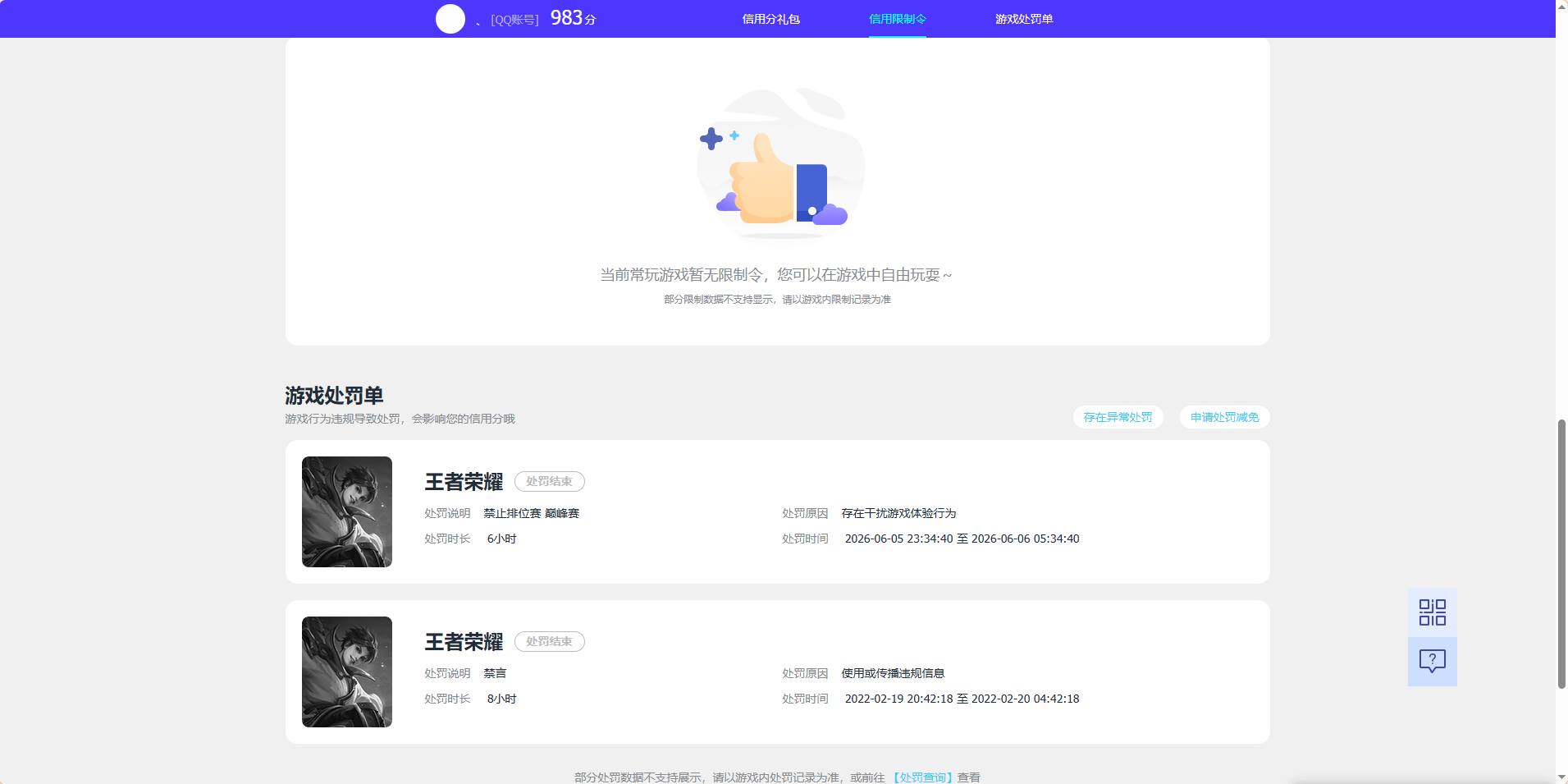Click the 当前常玩游戏暂无限制令 message
The height and width of the screenshot is (784, 1568).
click(x=776, y=275)
